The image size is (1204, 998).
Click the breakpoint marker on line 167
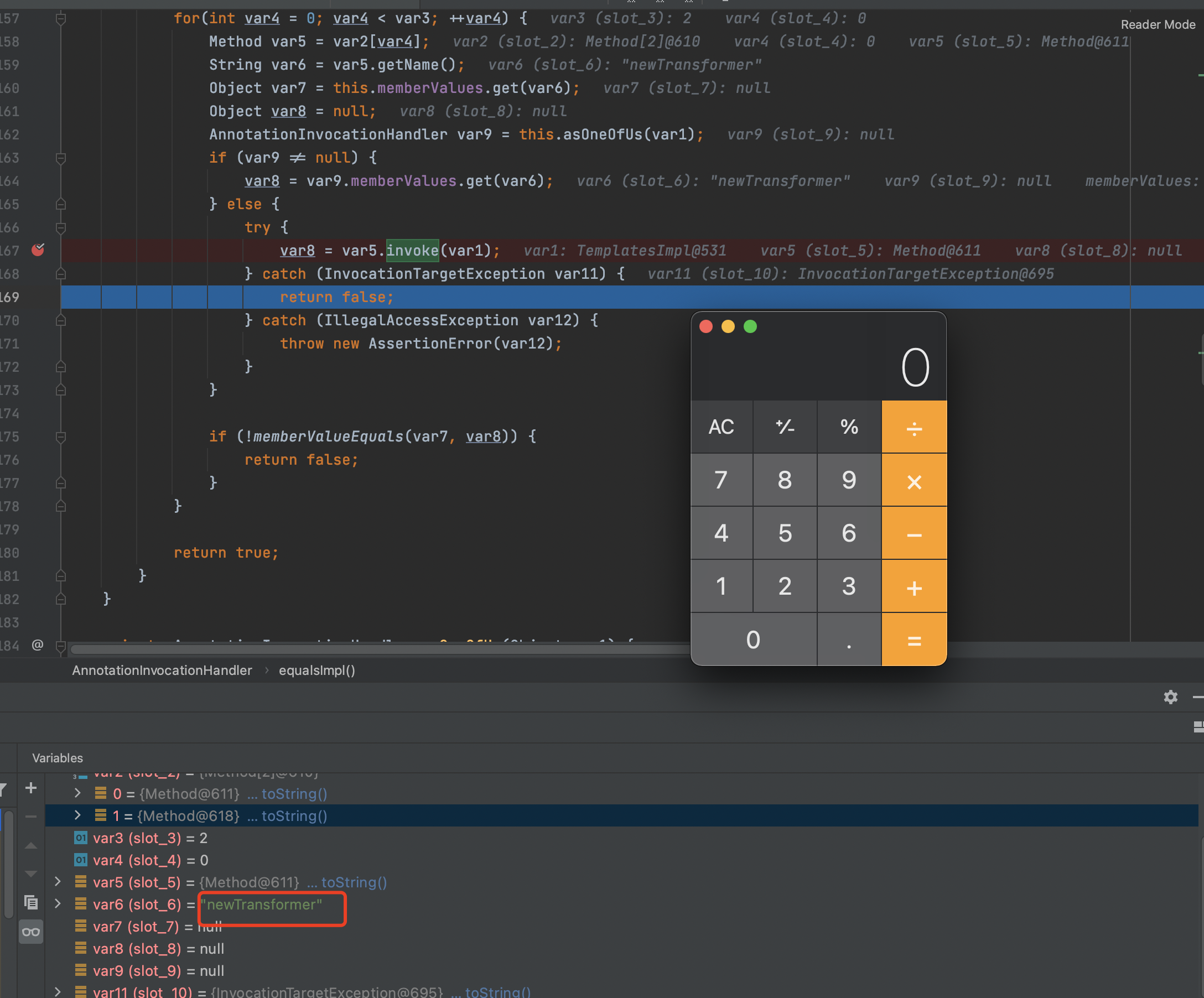[38, 250]
